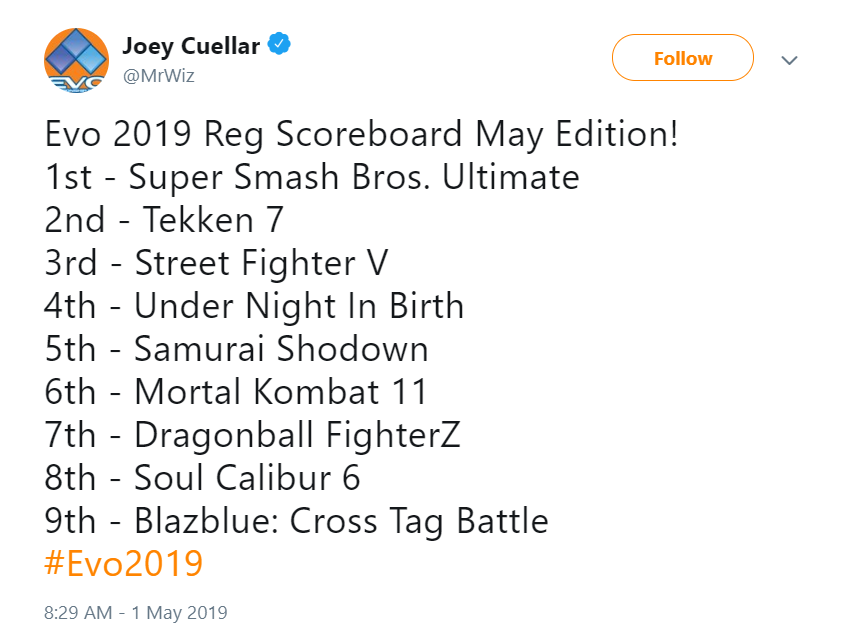Click the line listing Super Smash Bros. Ultimate

(x=312, y=177)
